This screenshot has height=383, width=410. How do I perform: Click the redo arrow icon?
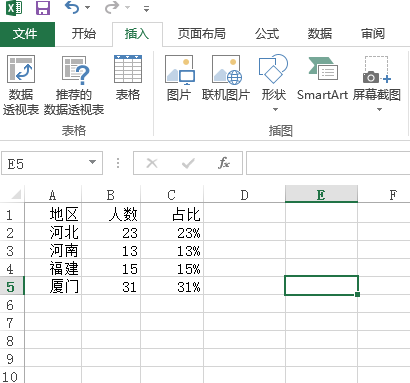pos(112,7)
